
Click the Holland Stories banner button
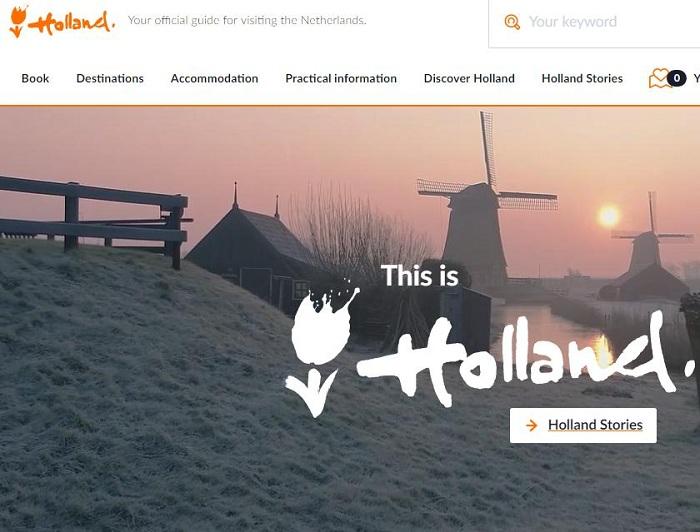click(583, 425)
